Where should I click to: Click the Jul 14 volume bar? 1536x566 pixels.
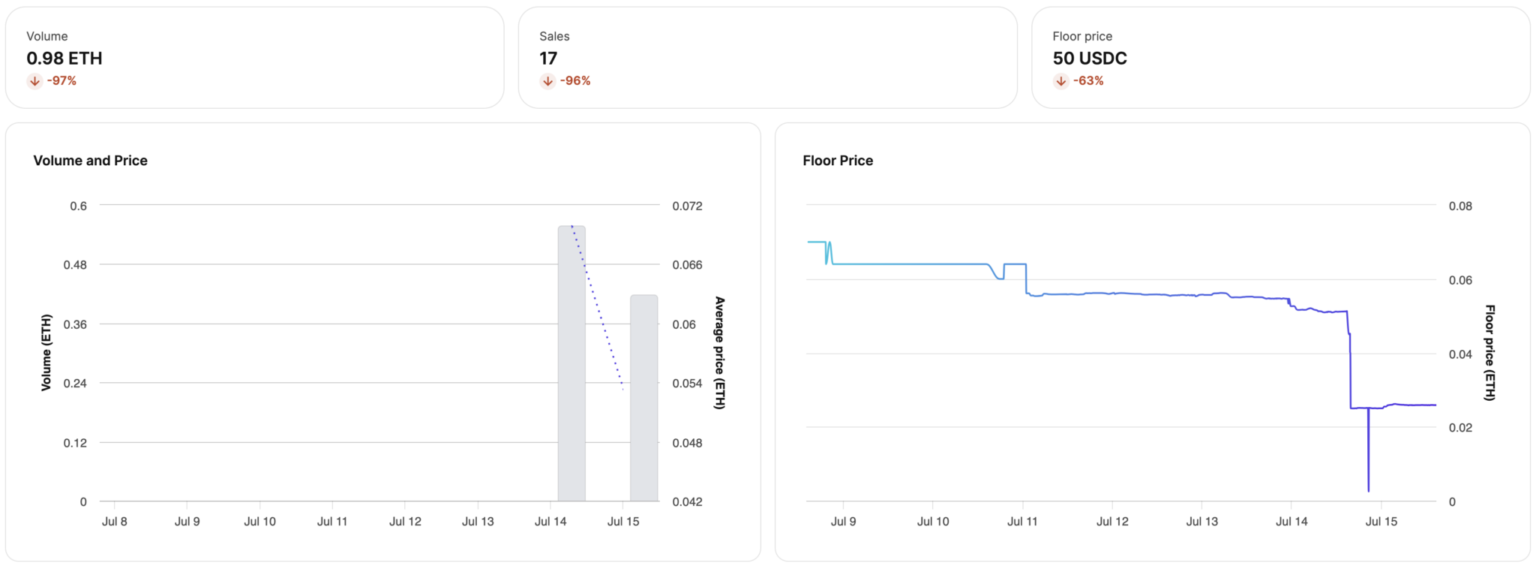pos(571,364)
